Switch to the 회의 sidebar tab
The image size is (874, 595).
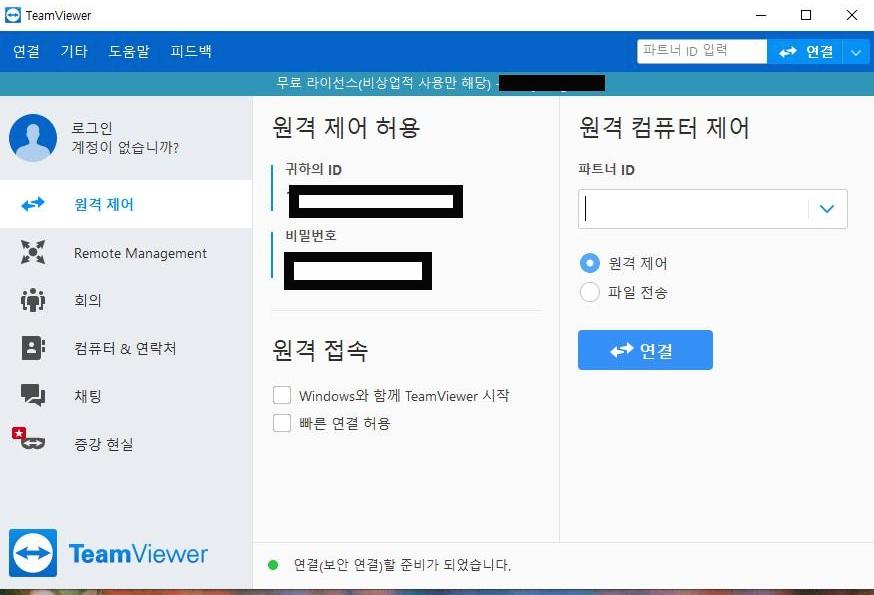tap(126, 300)
